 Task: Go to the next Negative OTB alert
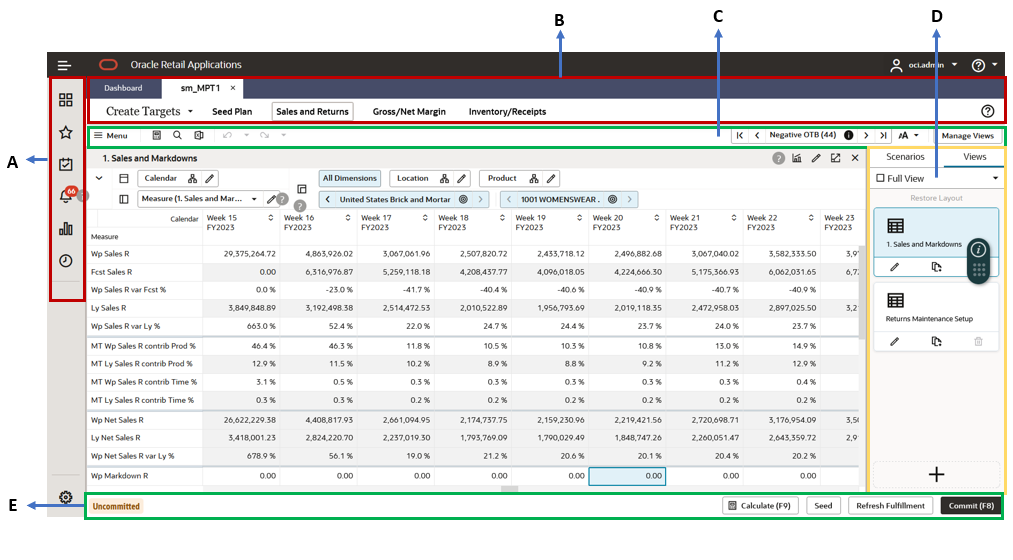tap(866, 136)
